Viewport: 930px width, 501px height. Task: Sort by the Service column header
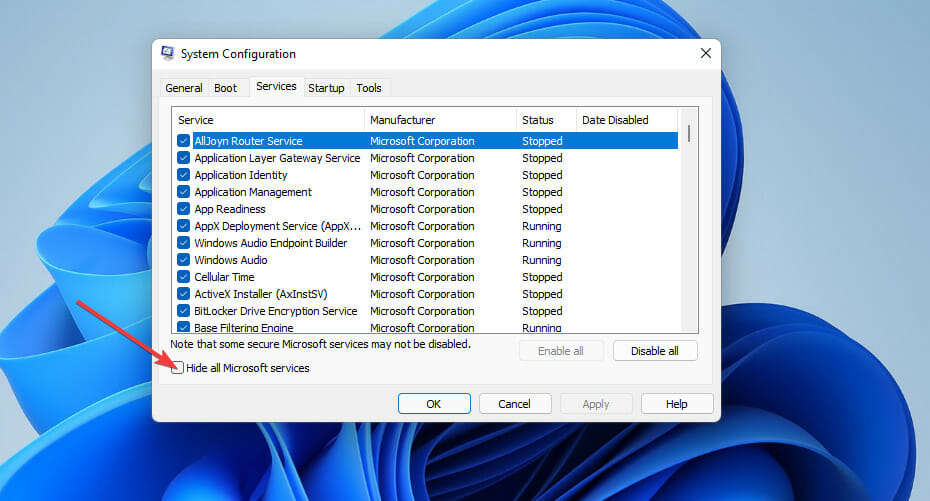[268, 120]
